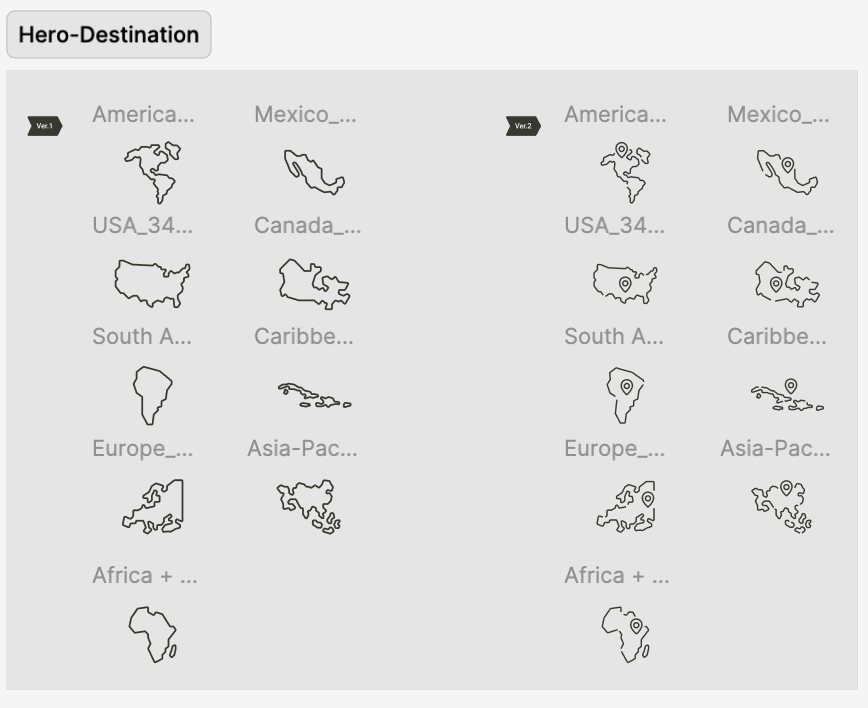Select the Ver.1 Caribbean islands icon
The width and height of the screenshot is (868, 708).
(x=314, y=395)
